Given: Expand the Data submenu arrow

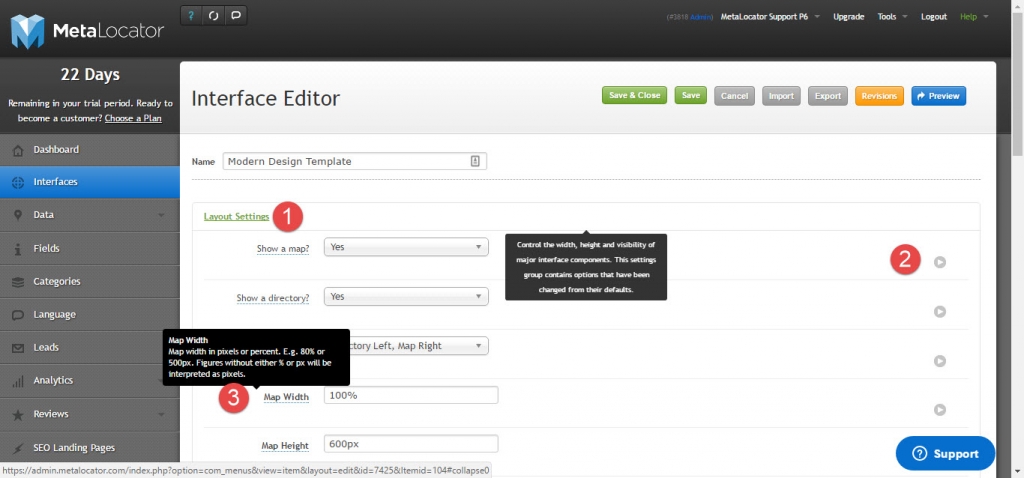Looking at the screenshot, I should point(161,215).
